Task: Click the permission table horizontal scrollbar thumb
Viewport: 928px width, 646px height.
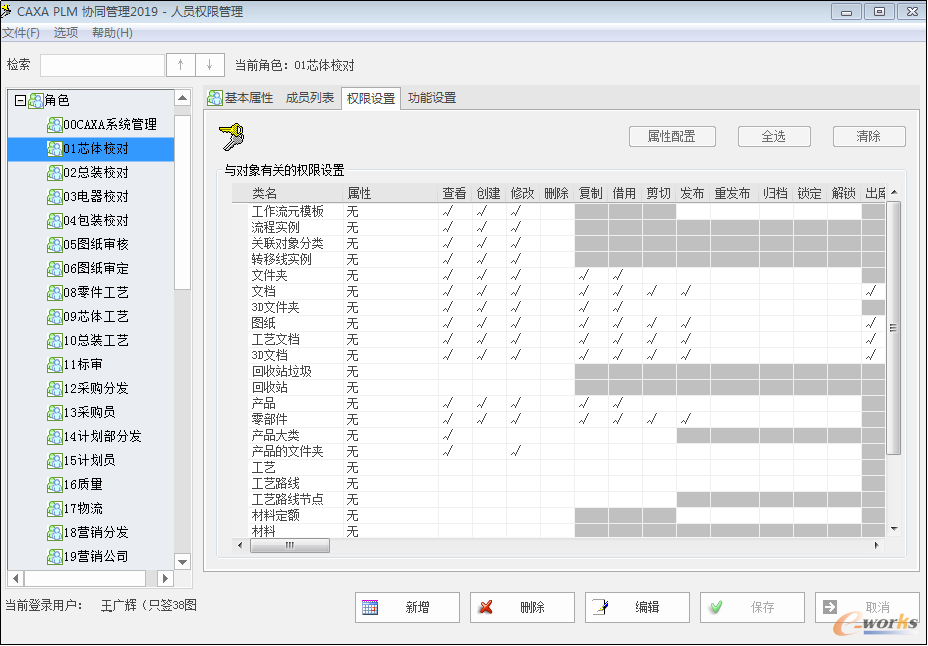Action: pos(289,545)
